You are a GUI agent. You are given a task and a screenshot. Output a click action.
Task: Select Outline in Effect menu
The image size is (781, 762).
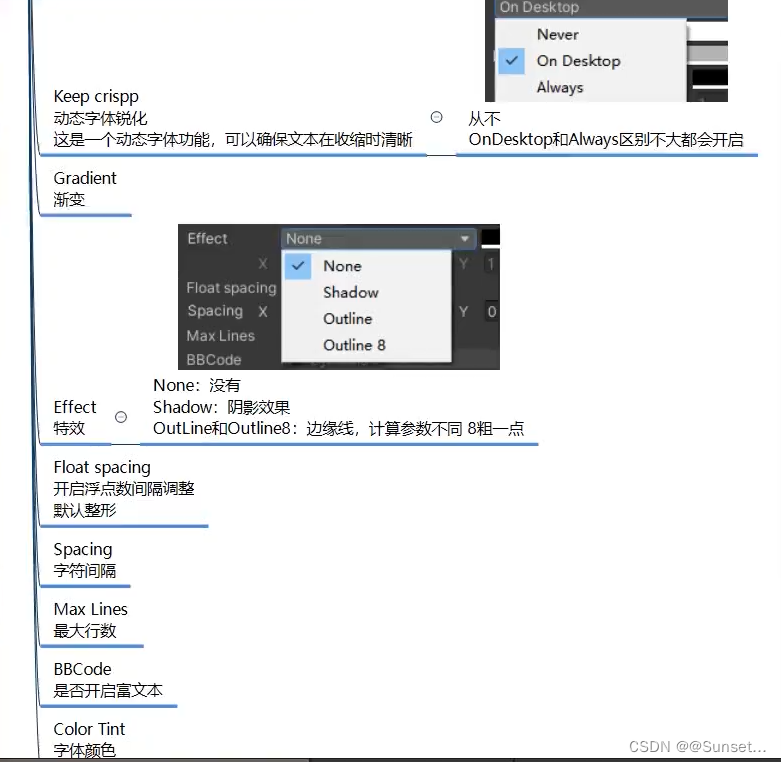tap(348, 319)
